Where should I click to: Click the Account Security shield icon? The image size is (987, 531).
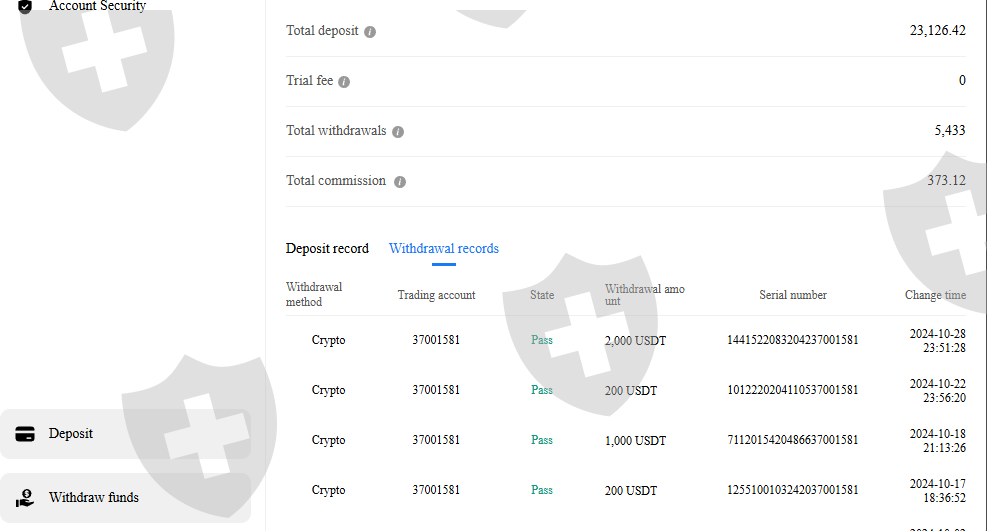tap(25, 6)
